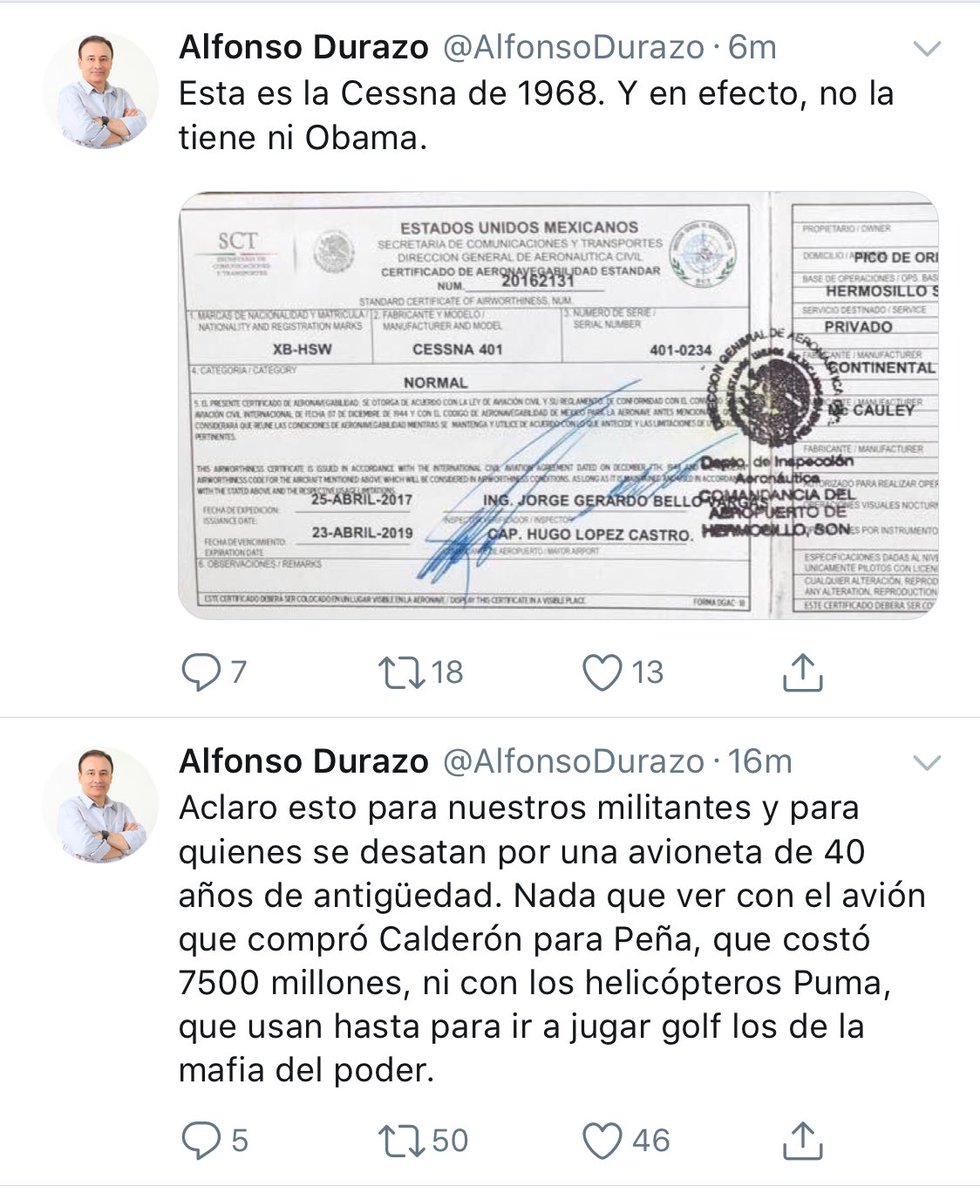980x1200 pixels.
Task: Open Alfonso Durazo name on first tweet
Action: pyautogui.click(x=304, y=46)
